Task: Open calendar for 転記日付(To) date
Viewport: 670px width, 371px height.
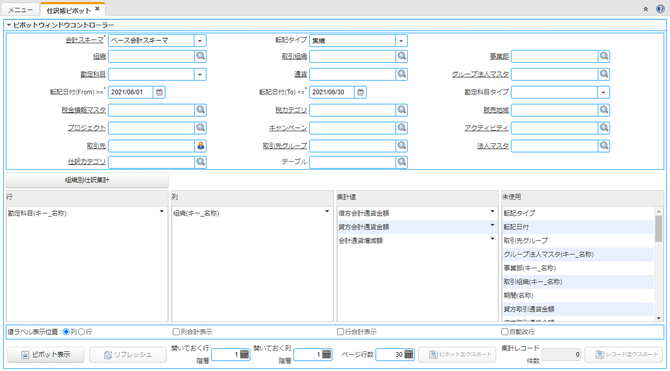Action: pyautogui.click(x=361, y=92)
